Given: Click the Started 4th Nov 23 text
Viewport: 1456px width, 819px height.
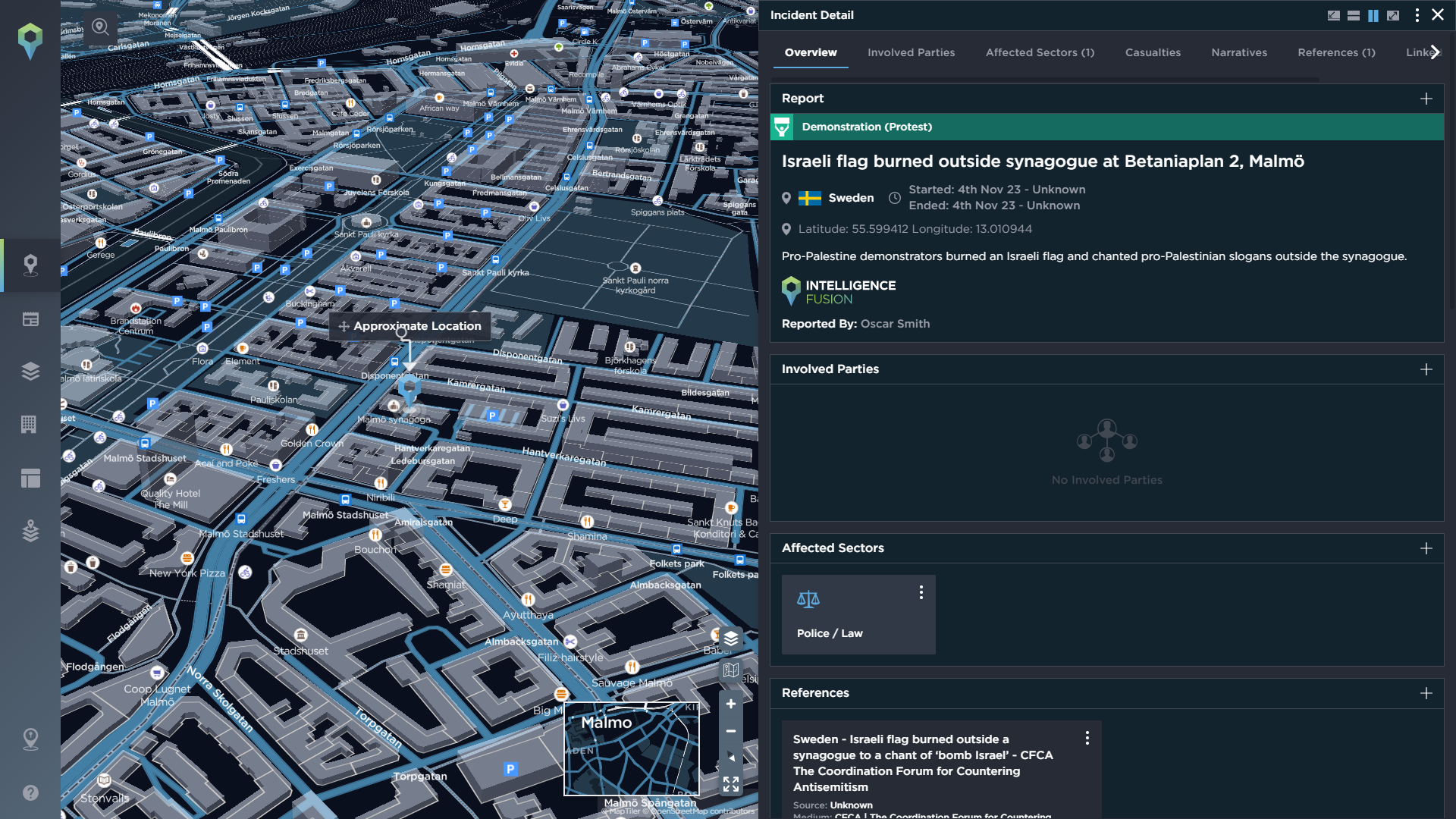Looking at the screenshot, I should [997, 190].
